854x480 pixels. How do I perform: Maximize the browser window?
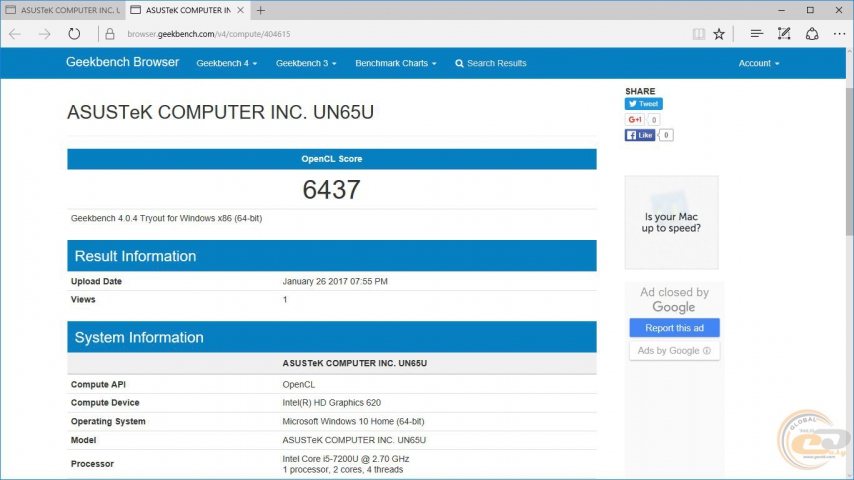pos(810,10)
